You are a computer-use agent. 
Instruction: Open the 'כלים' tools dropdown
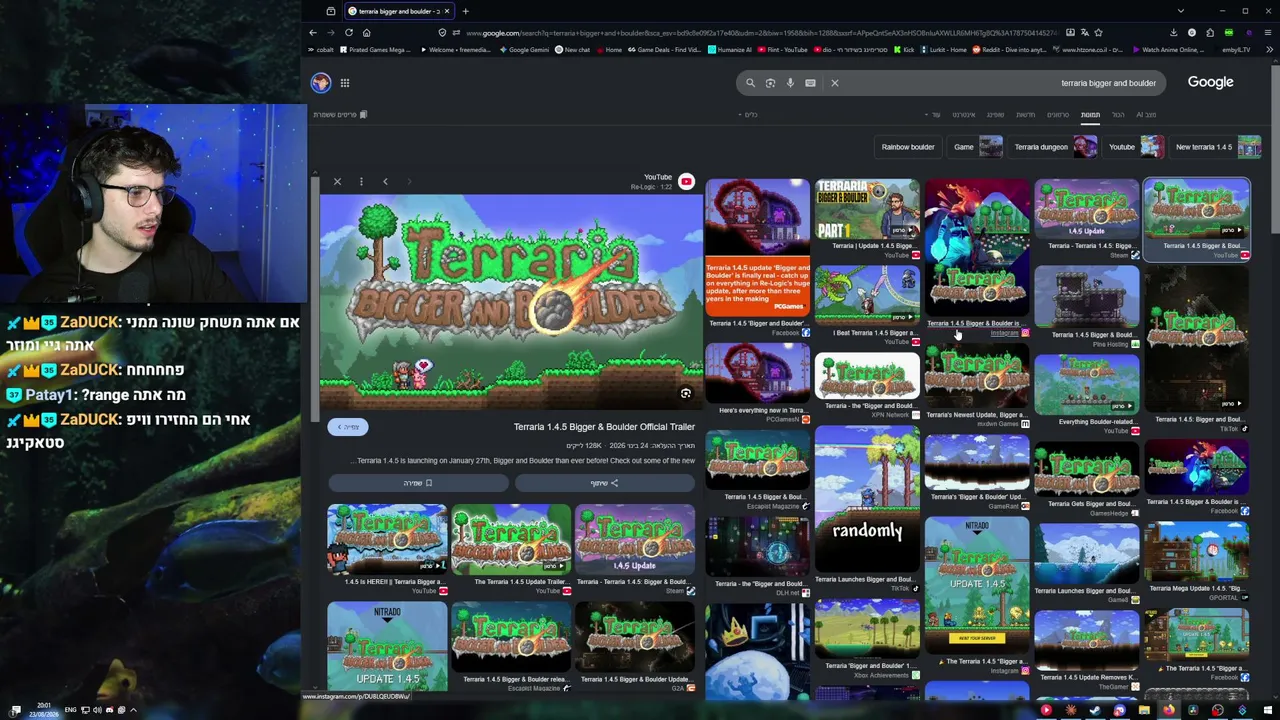[x=747, y=115]
